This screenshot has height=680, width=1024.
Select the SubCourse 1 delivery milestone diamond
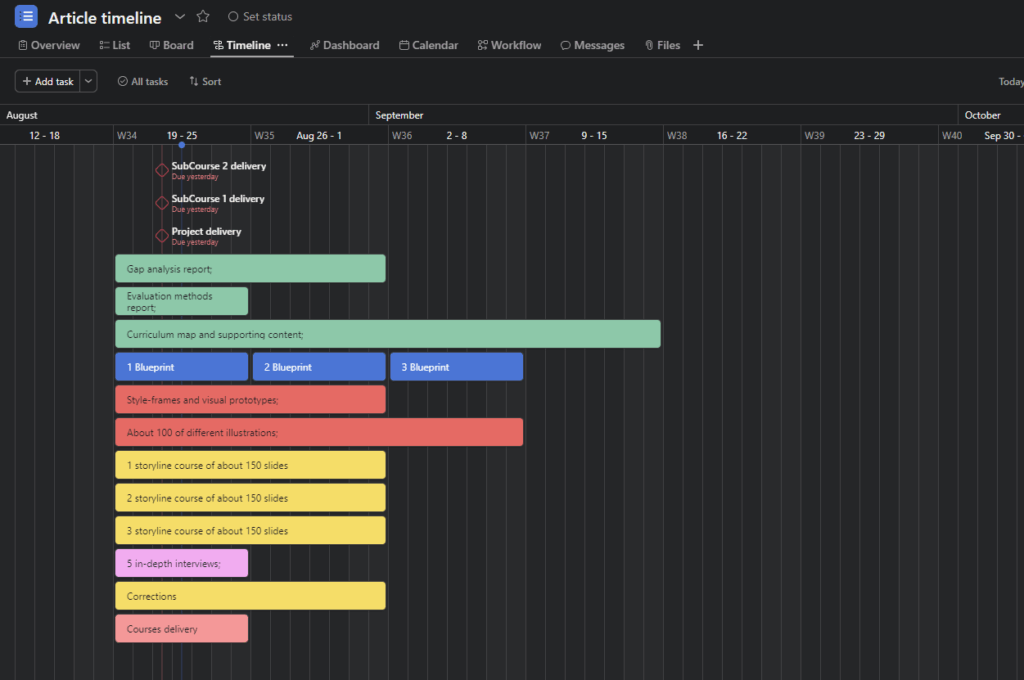[x=162, y=202]
